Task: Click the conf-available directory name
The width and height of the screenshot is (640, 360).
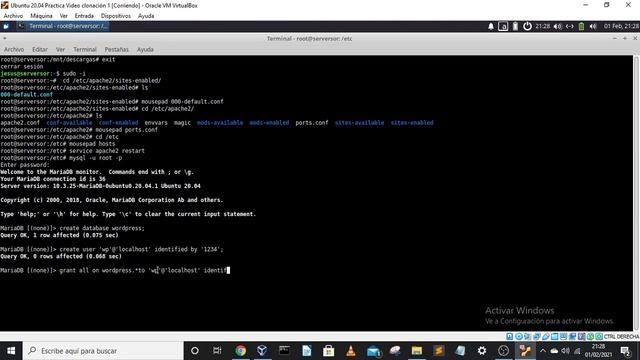Action: click(x=69, y=122)
